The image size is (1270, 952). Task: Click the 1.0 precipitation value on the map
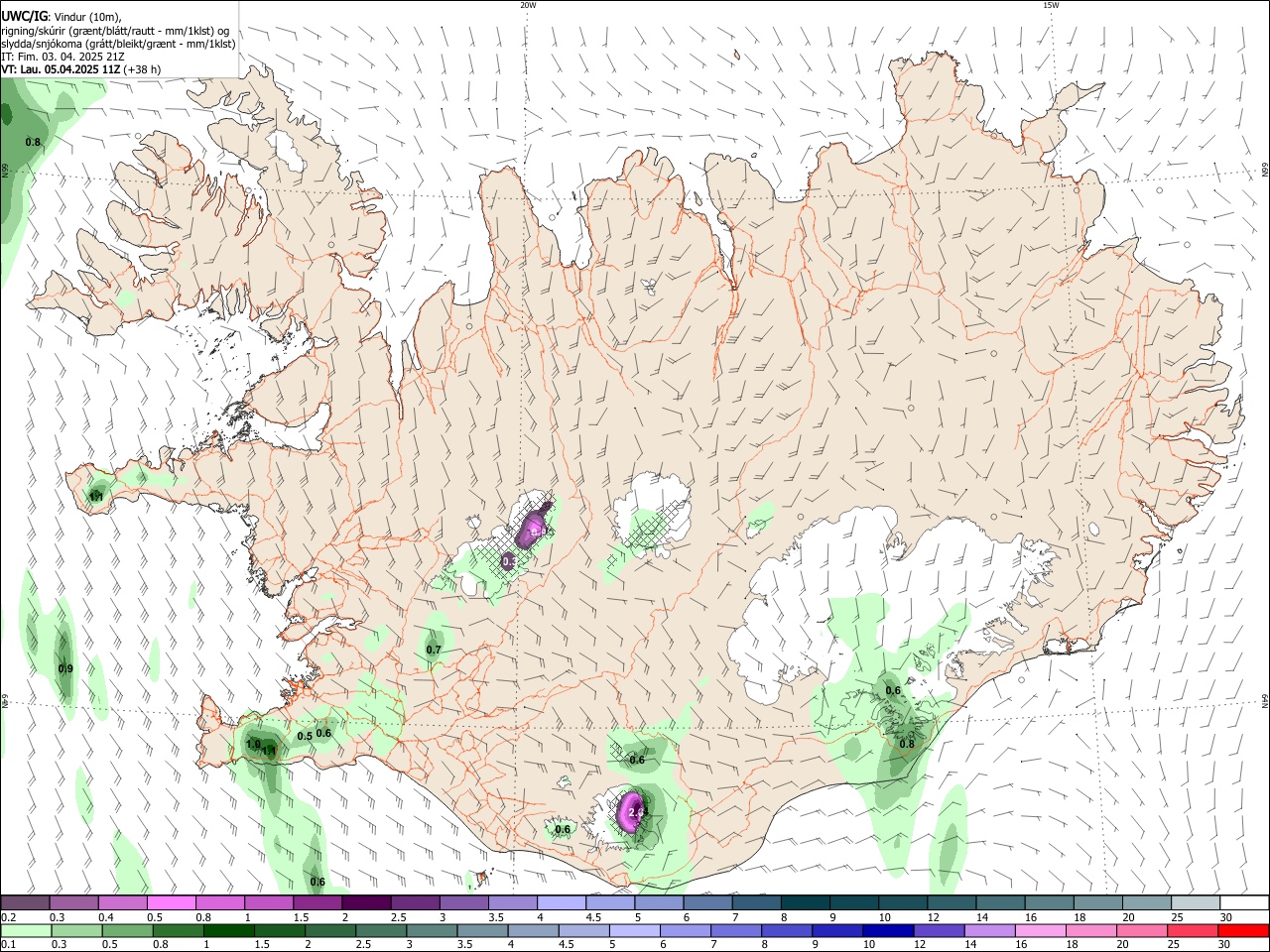(252, 744)
